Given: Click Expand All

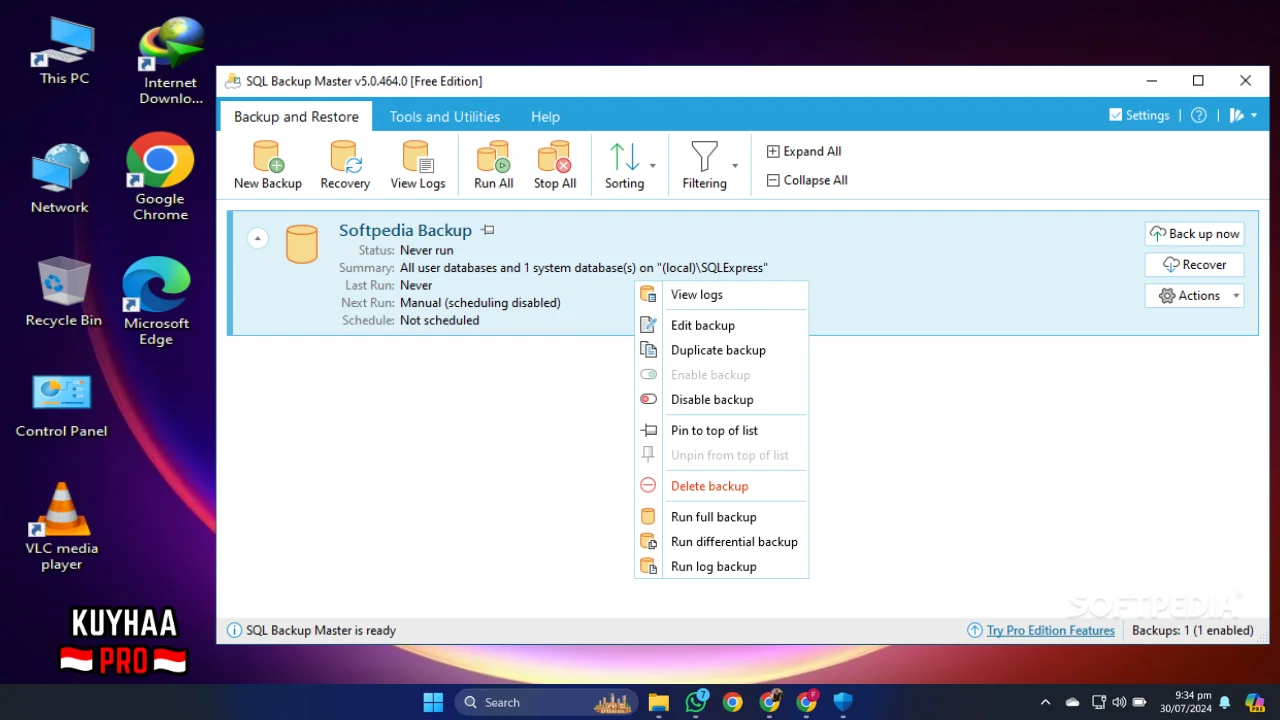Looking at the screenshot, I should pyautogui.click(x=804, y=151).
